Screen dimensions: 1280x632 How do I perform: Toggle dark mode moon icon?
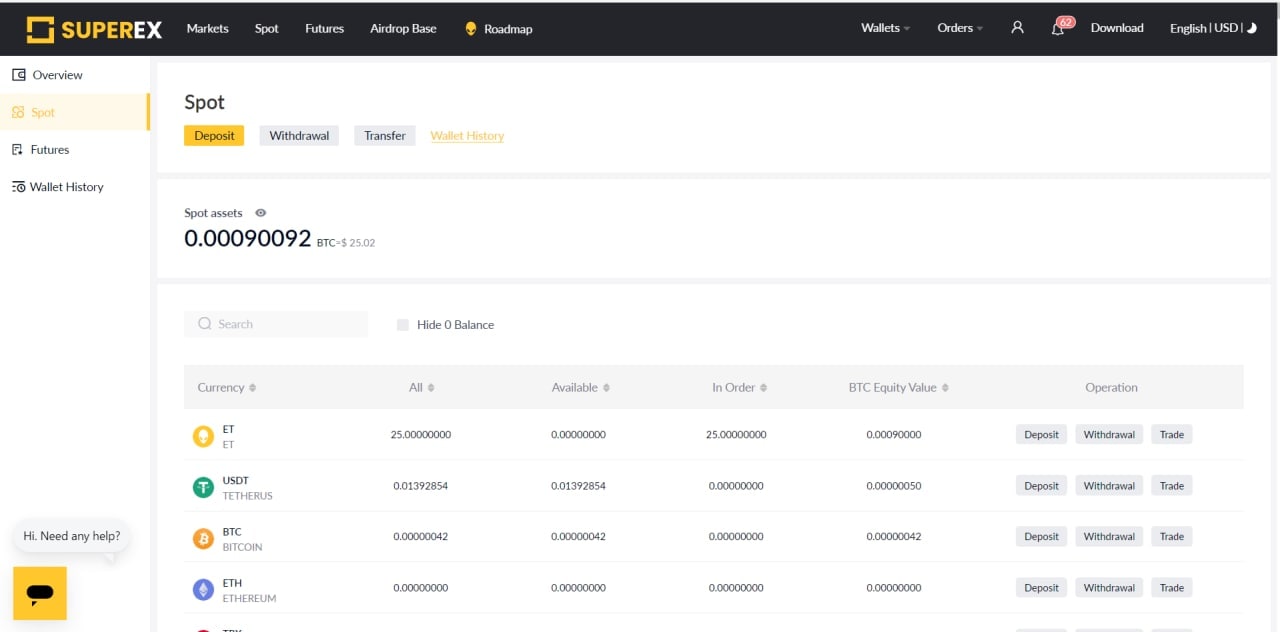tap(1252, 28)
